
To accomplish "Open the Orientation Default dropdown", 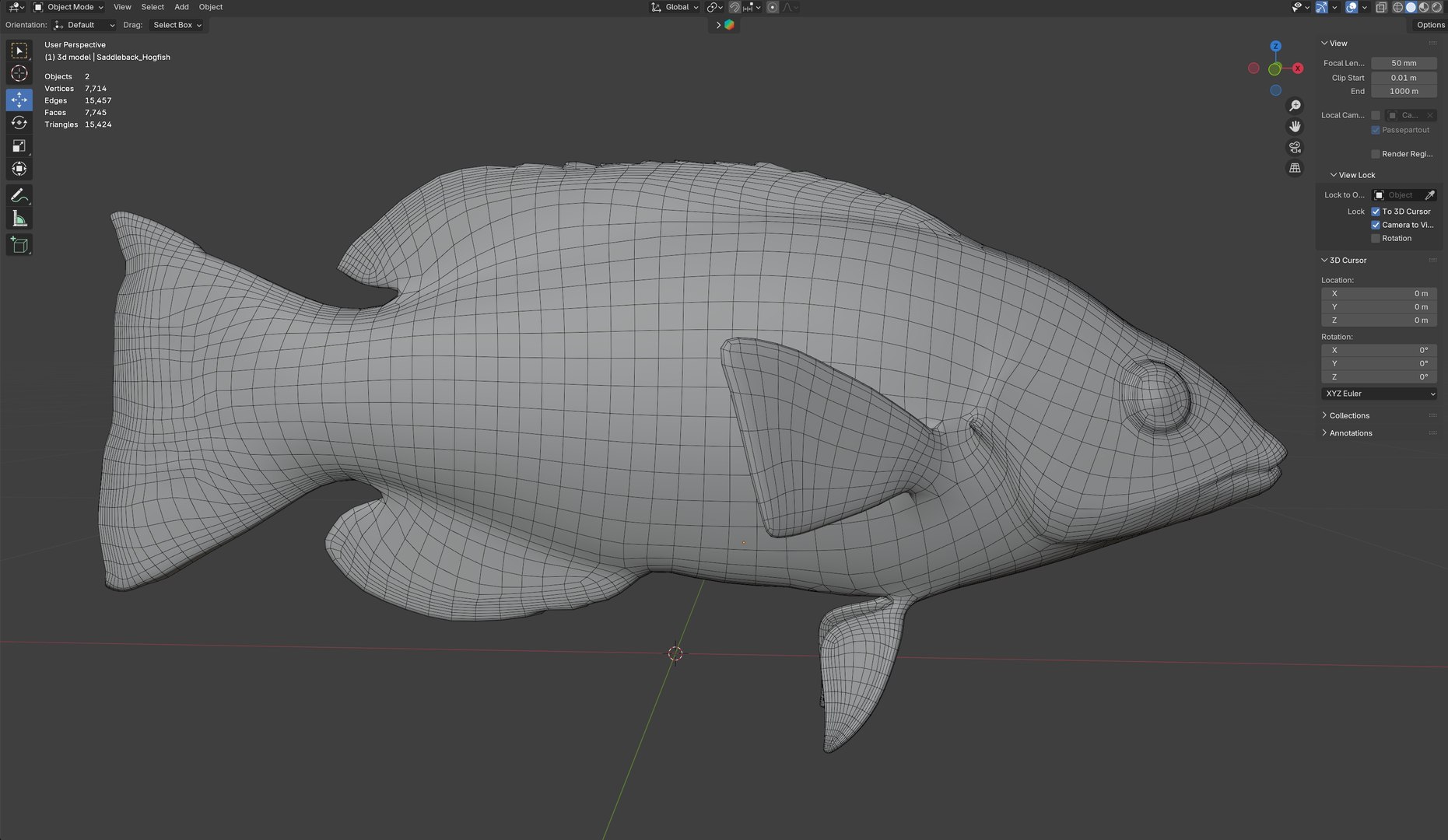I will tap(85, 25).
